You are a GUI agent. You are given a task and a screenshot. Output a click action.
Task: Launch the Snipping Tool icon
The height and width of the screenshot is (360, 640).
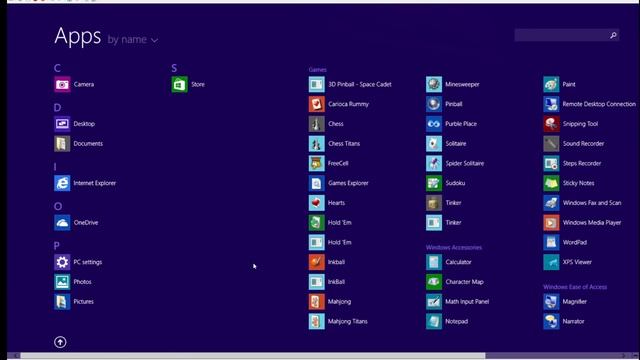[551, 124]
